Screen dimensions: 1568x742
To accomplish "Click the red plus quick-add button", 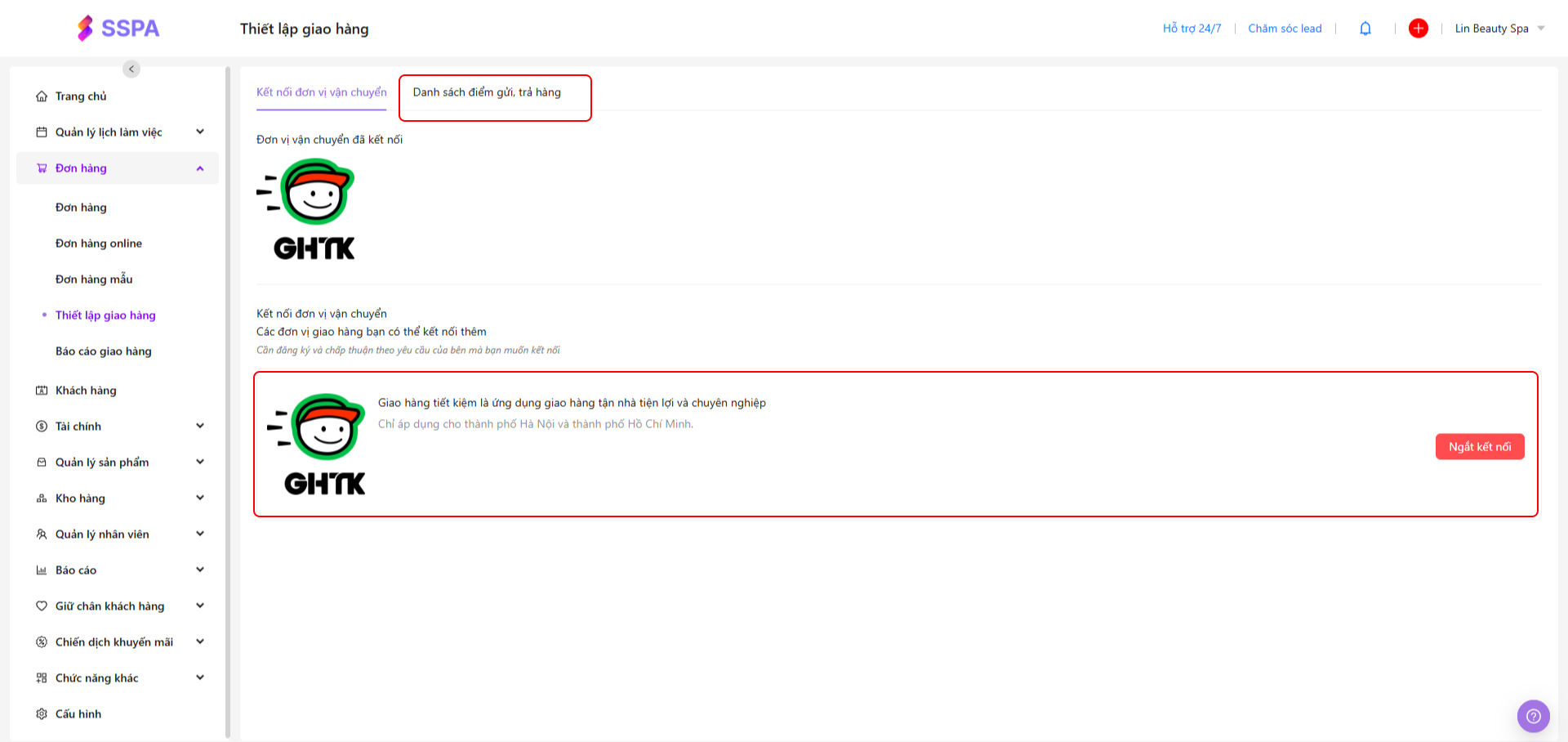I will pyautogui.click(x=1419, y=29).
